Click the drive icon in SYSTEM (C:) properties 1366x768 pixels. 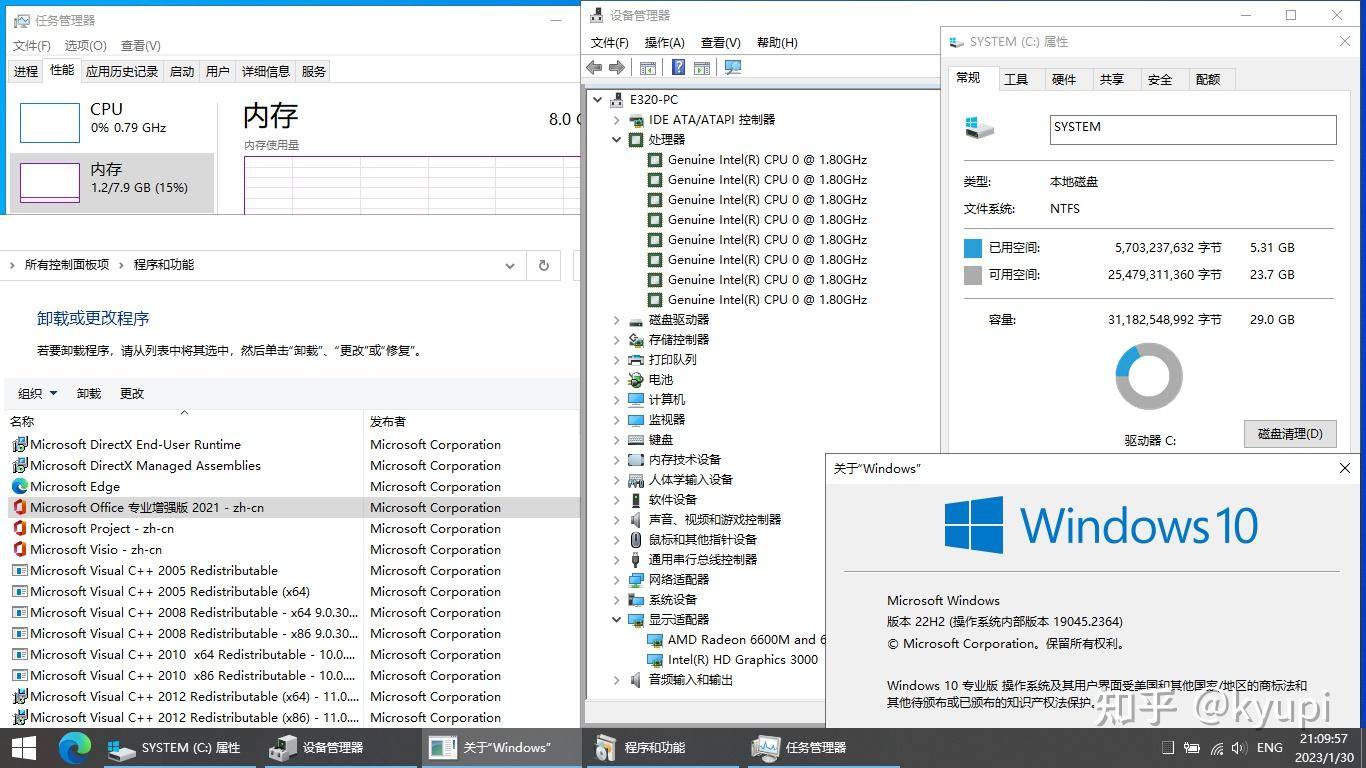979,128
